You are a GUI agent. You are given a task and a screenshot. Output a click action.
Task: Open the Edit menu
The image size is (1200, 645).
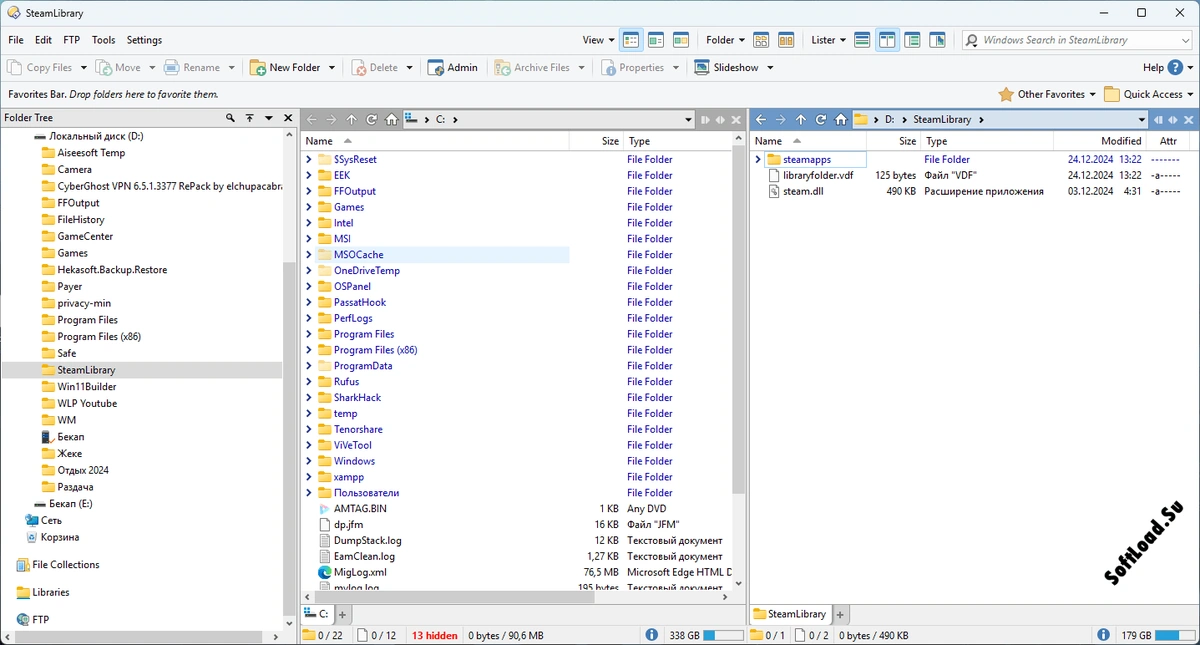43,40
